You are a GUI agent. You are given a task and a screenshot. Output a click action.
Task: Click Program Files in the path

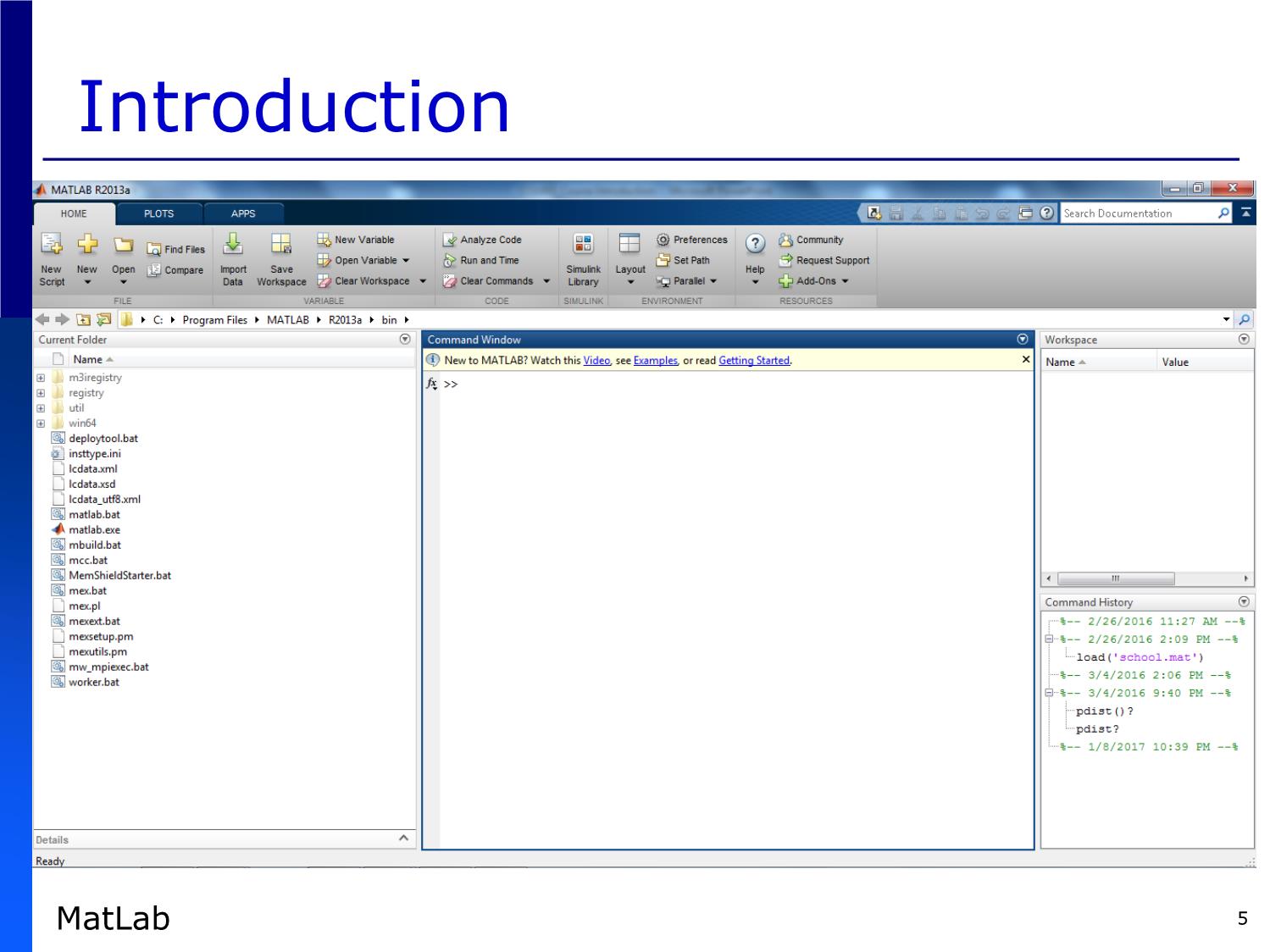[215, 319]
